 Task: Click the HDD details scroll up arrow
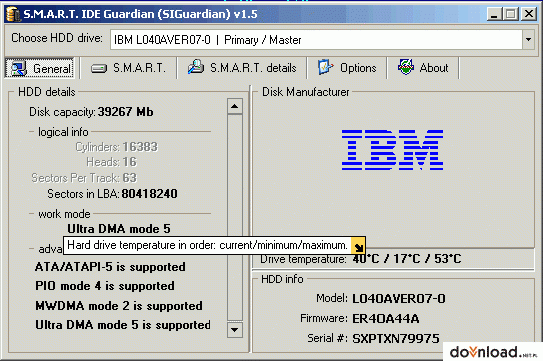[235, 106]
